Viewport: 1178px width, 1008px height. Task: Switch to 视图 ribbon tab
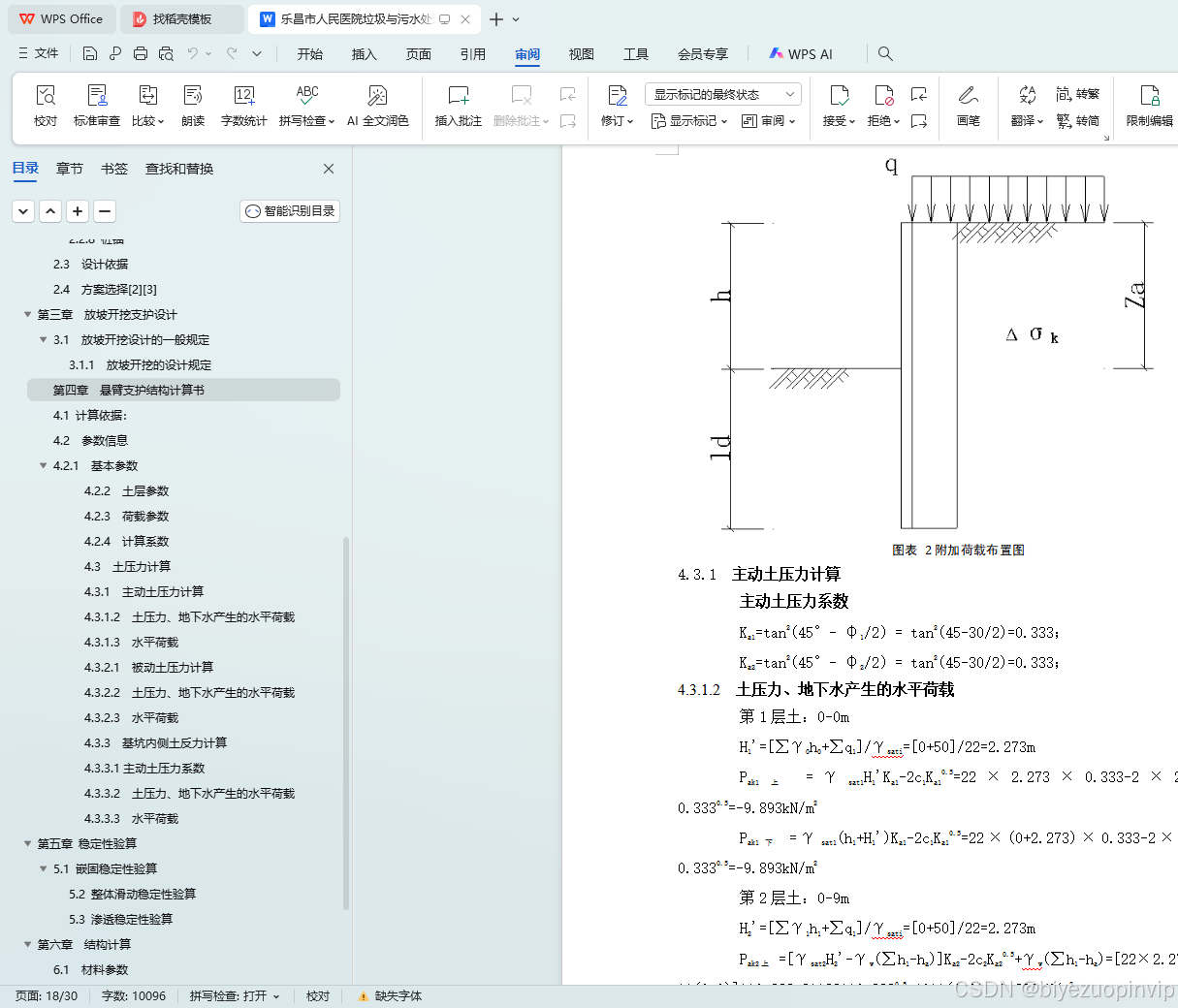coord(582,54)
